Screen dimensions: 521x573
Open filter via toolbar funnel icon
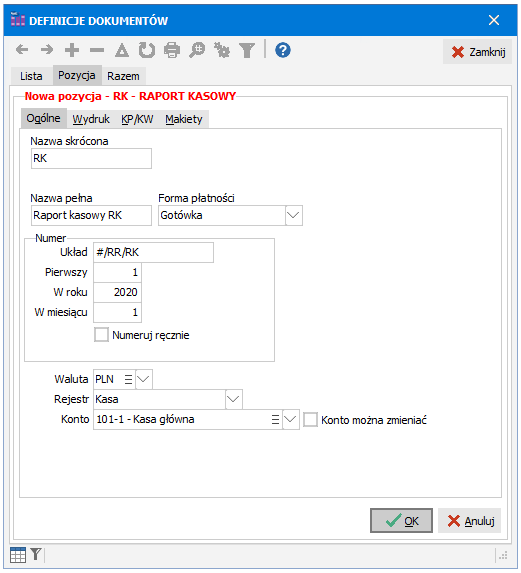coord(247,50)
